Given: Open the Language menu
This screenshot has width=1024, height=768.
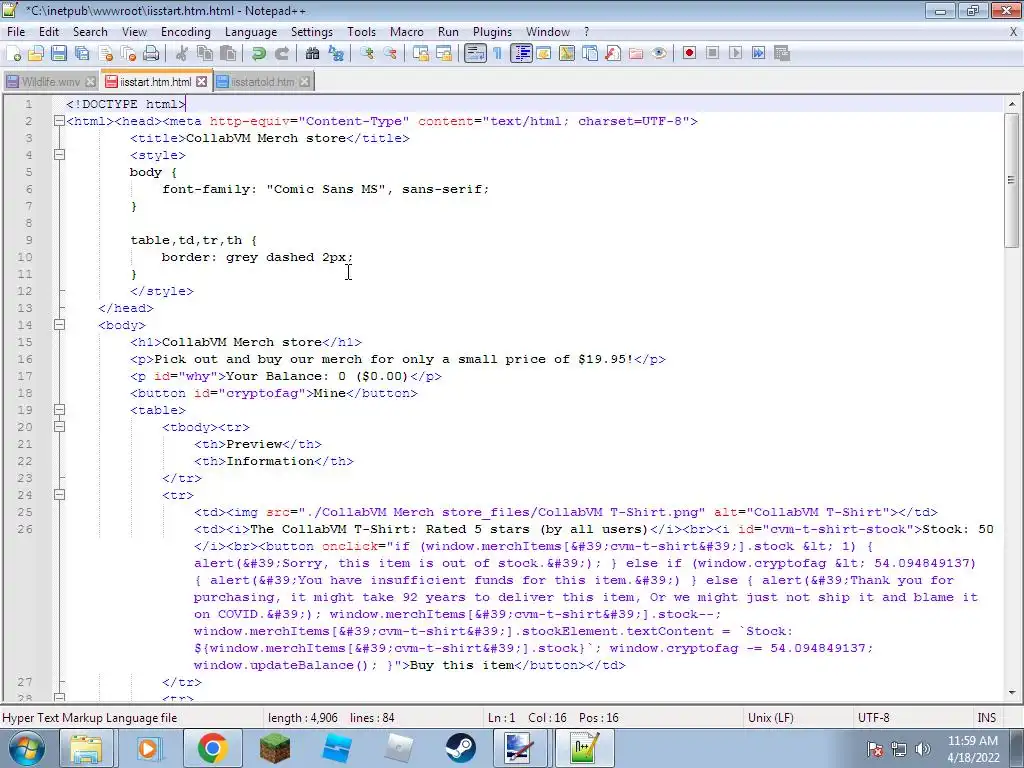Looking at the screenshot, I should pos(251,32).
